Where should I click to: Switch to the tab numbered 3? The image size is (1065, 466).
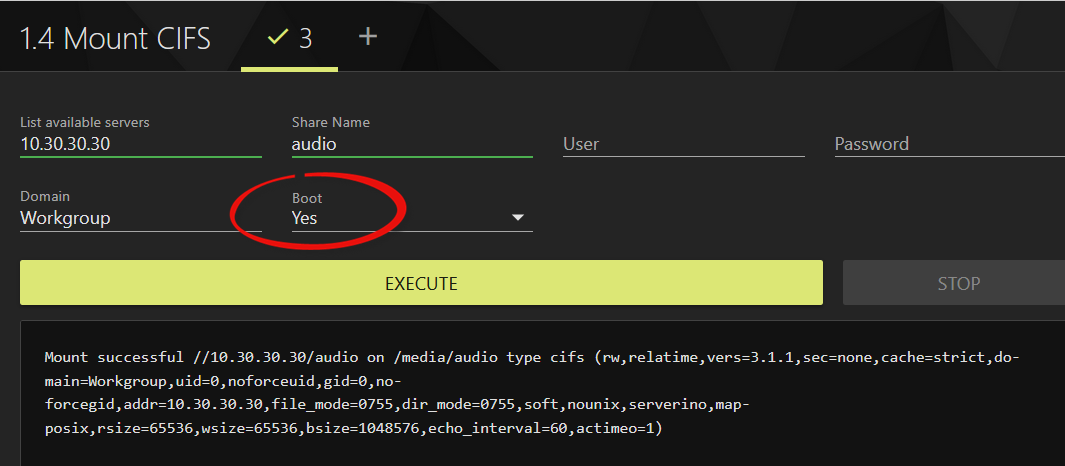click(305, 38)
